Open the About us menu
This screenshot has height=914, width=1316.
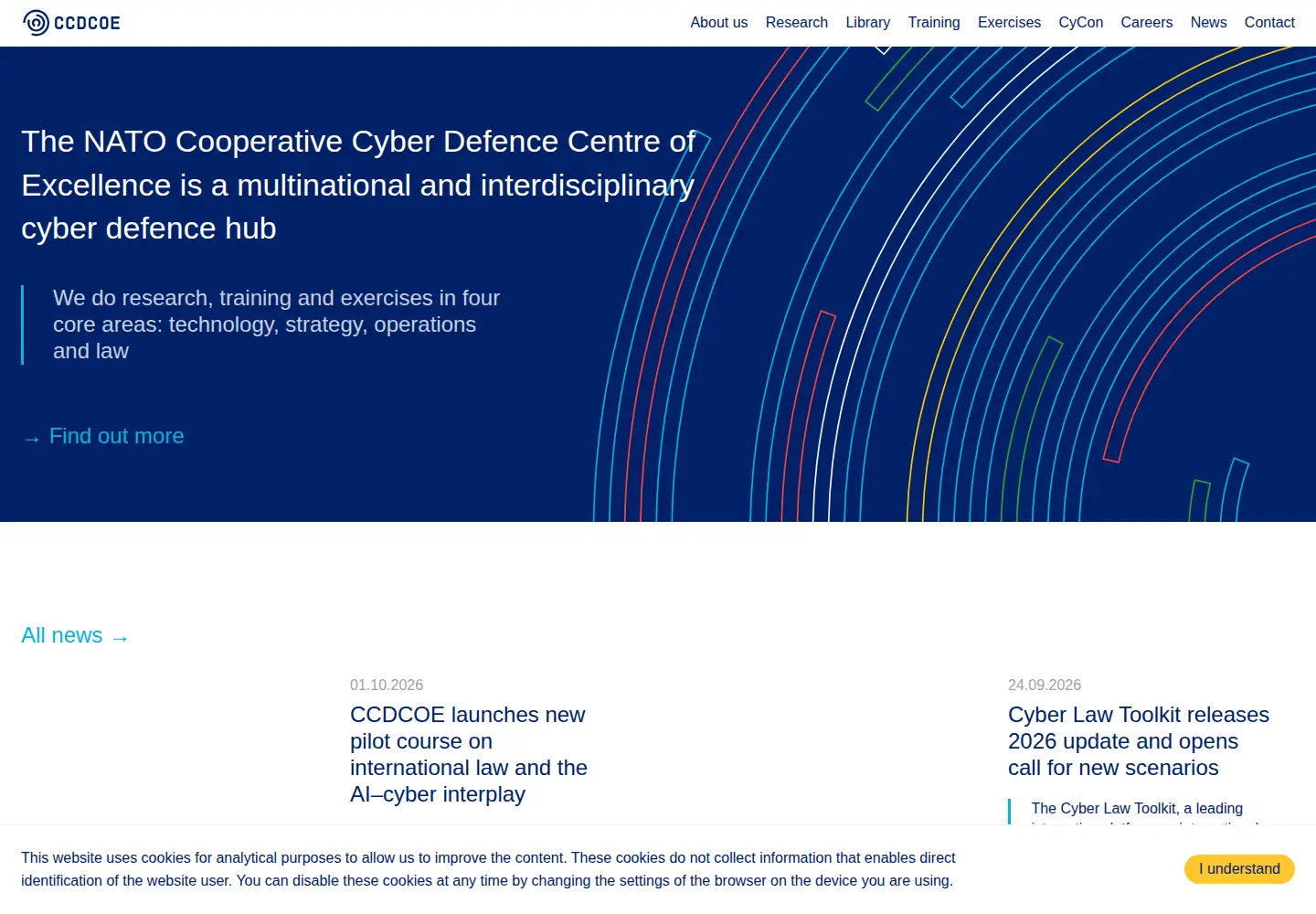719,23
